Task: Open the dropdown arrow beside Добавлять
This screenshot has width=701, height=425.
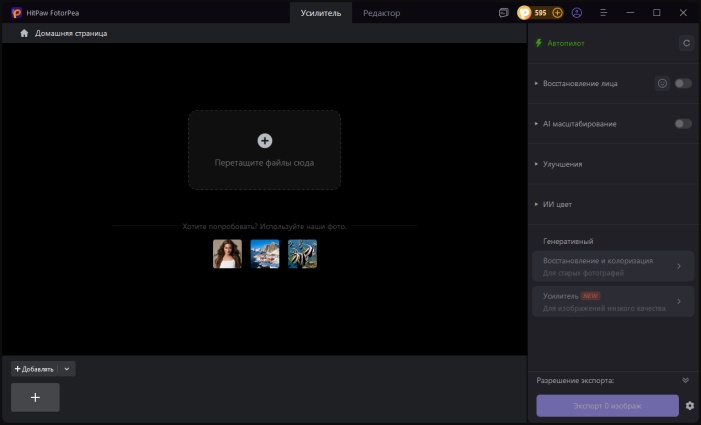Action: (67, 369)
